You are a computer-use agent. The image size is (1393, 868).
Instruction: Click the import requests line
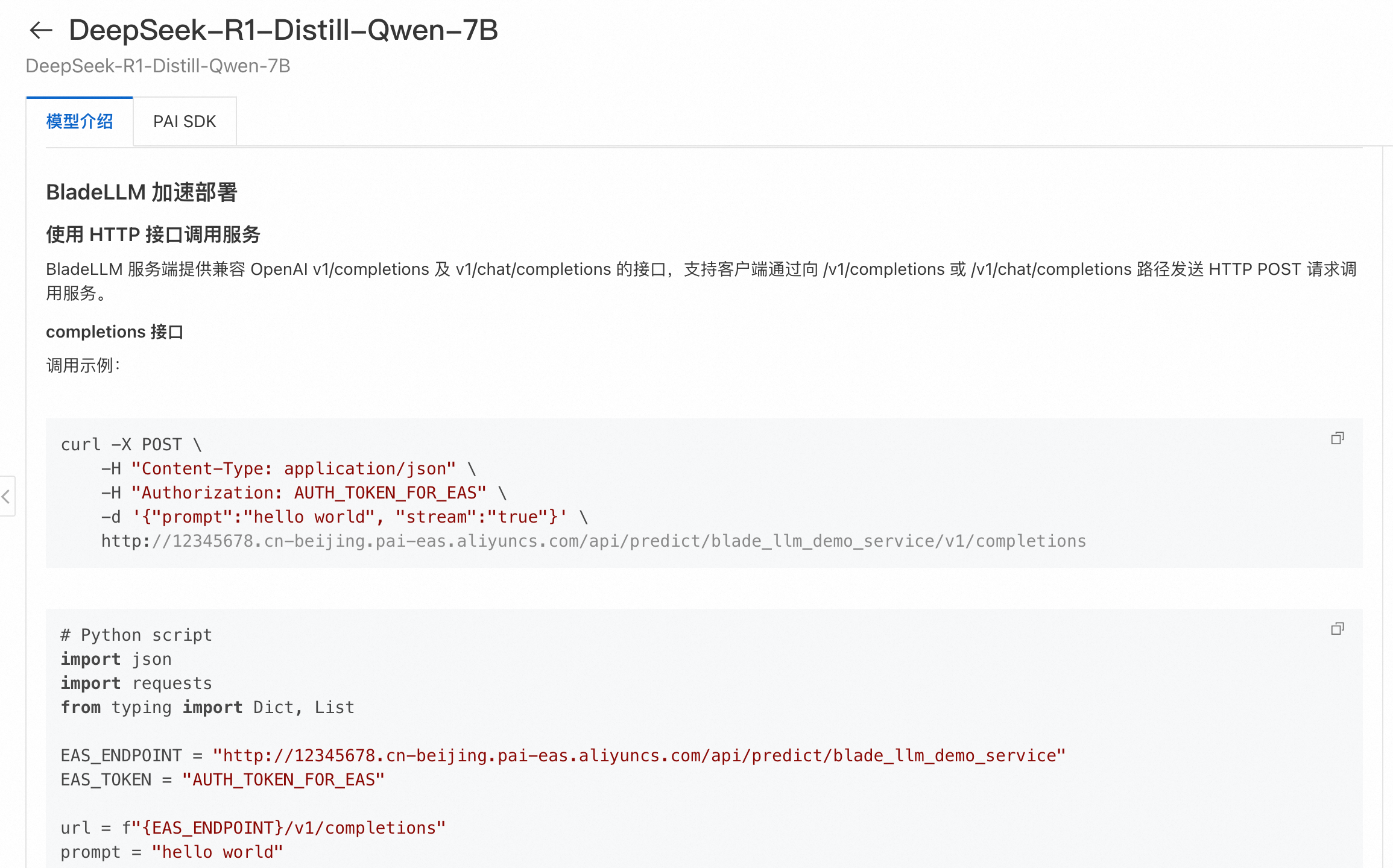click(136, 683)
